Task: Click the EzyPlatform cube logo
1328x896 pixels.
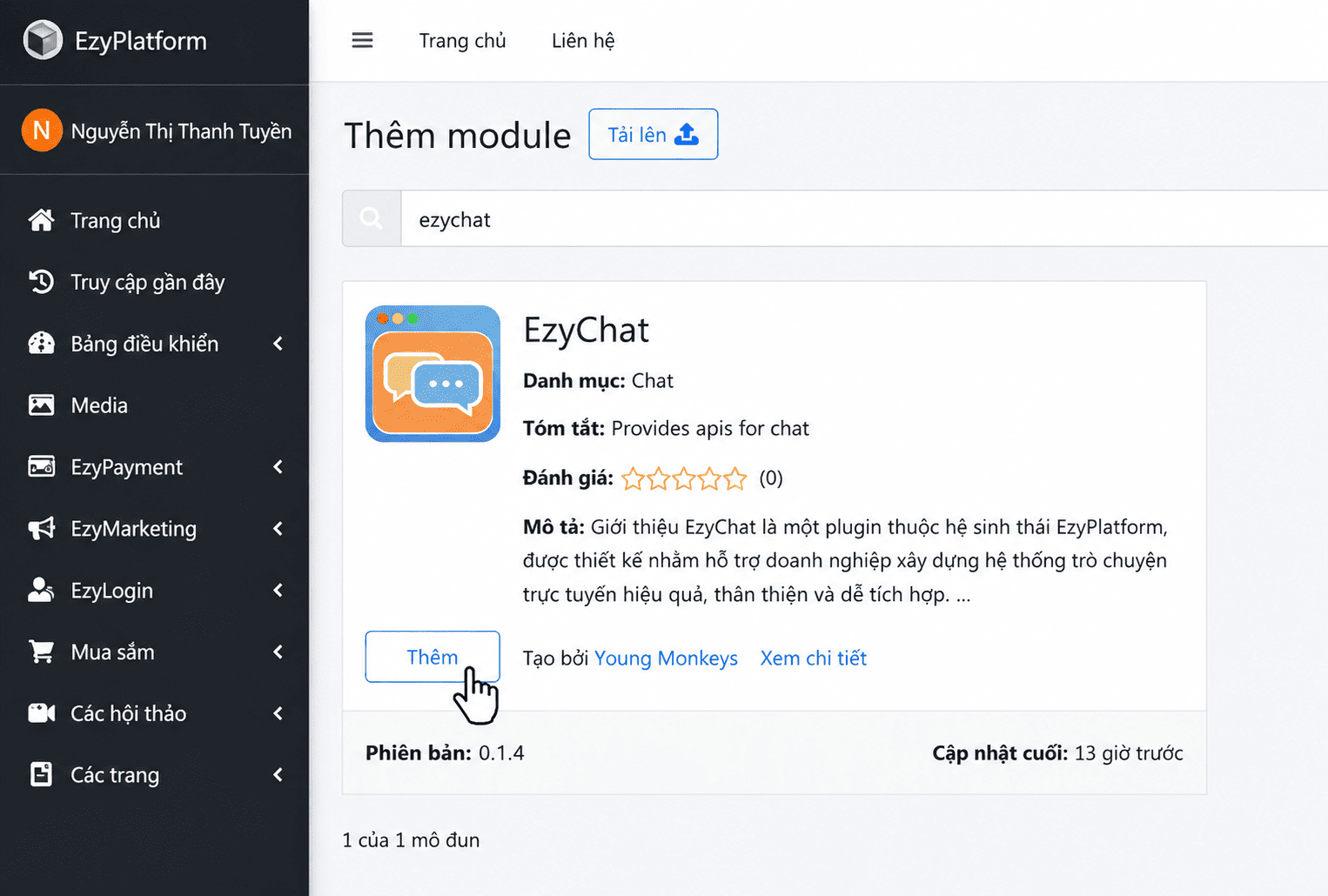Action: click(43, 40)
